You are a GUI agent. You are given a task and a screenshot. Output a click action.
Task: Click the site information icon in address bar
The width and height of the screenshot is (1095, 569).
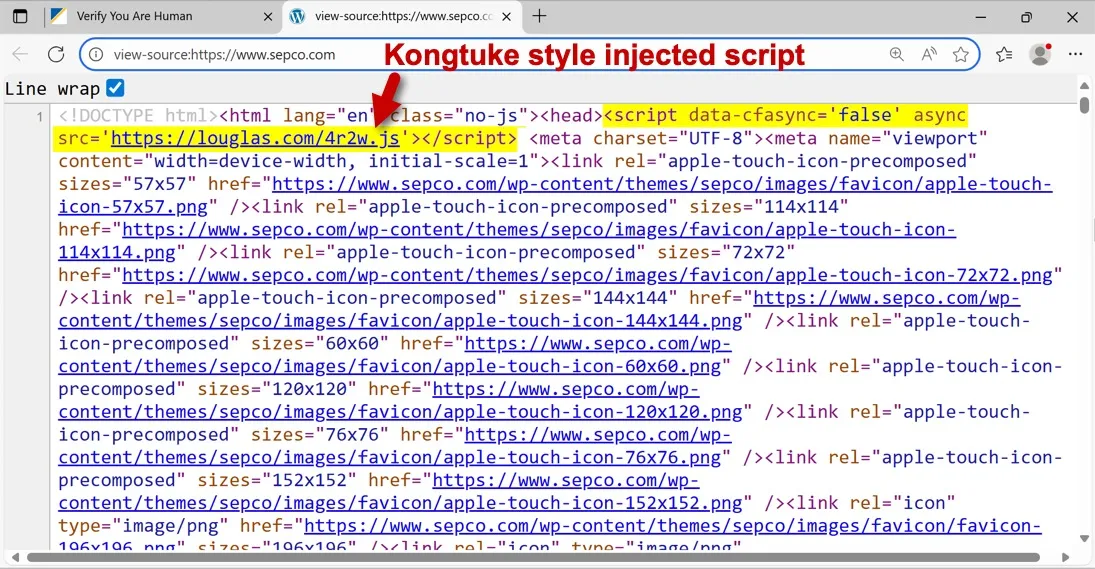(x=97, y=55)
